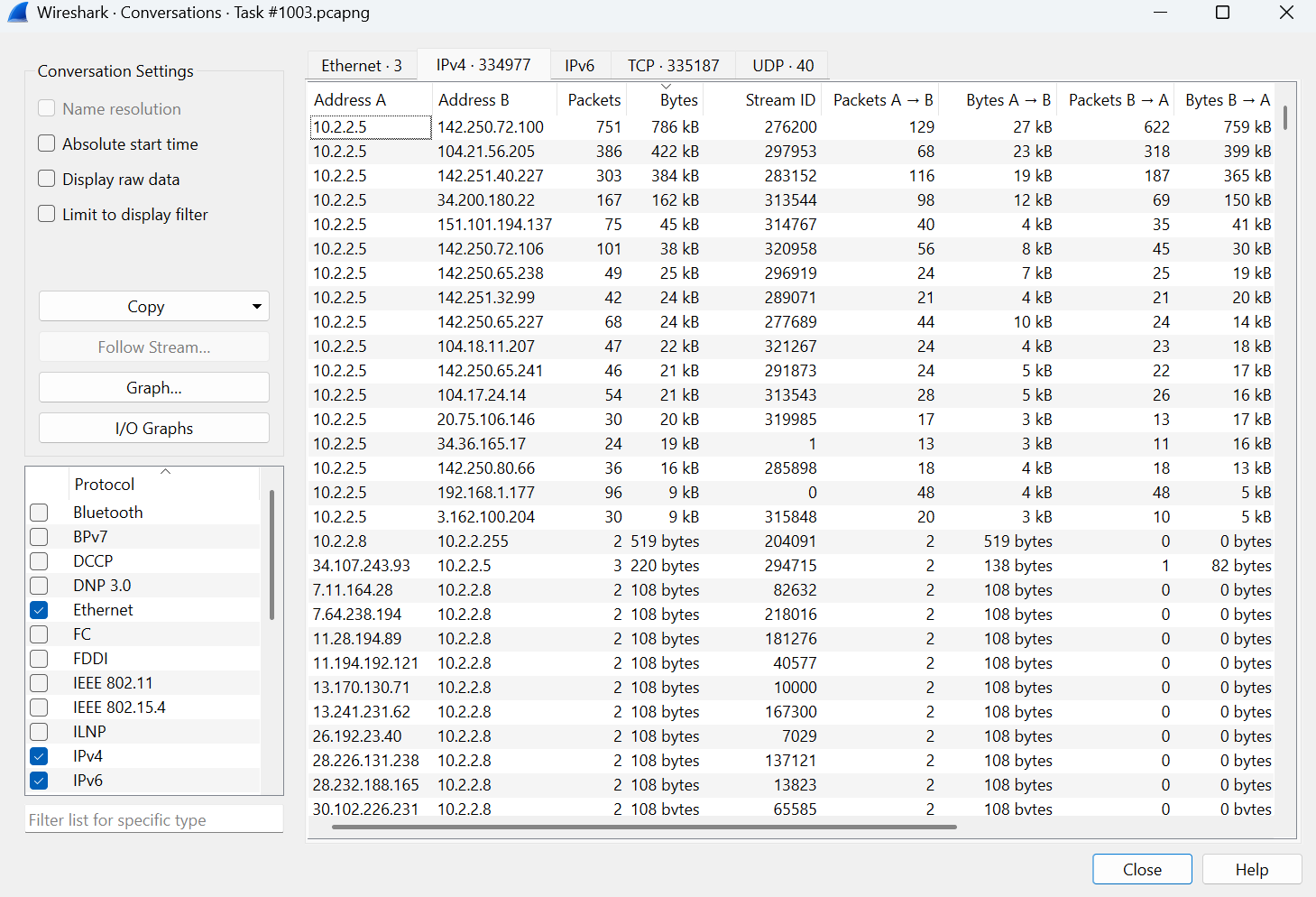This screenshot has width=1316, height=897.
Task: Check Display raw data
Action: (46, 179)
